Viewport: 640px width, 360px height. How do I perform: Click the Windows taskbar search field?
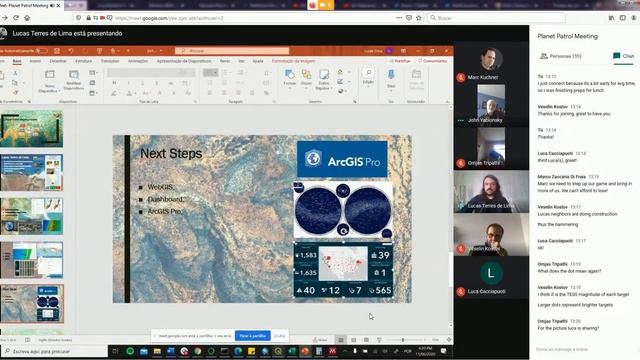pyautogui.click(x=55, y=351)
